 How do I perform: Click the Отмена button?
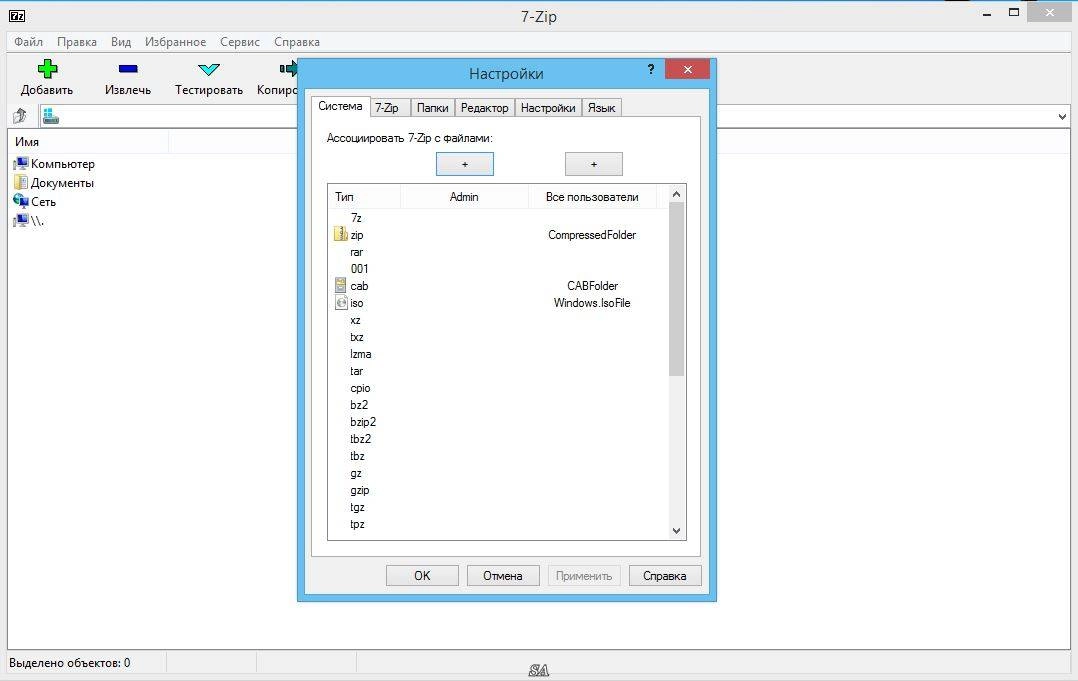503,575
